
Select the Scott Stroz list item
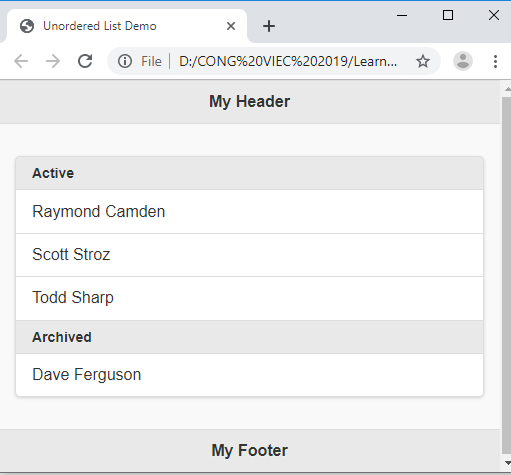[249, 255]
